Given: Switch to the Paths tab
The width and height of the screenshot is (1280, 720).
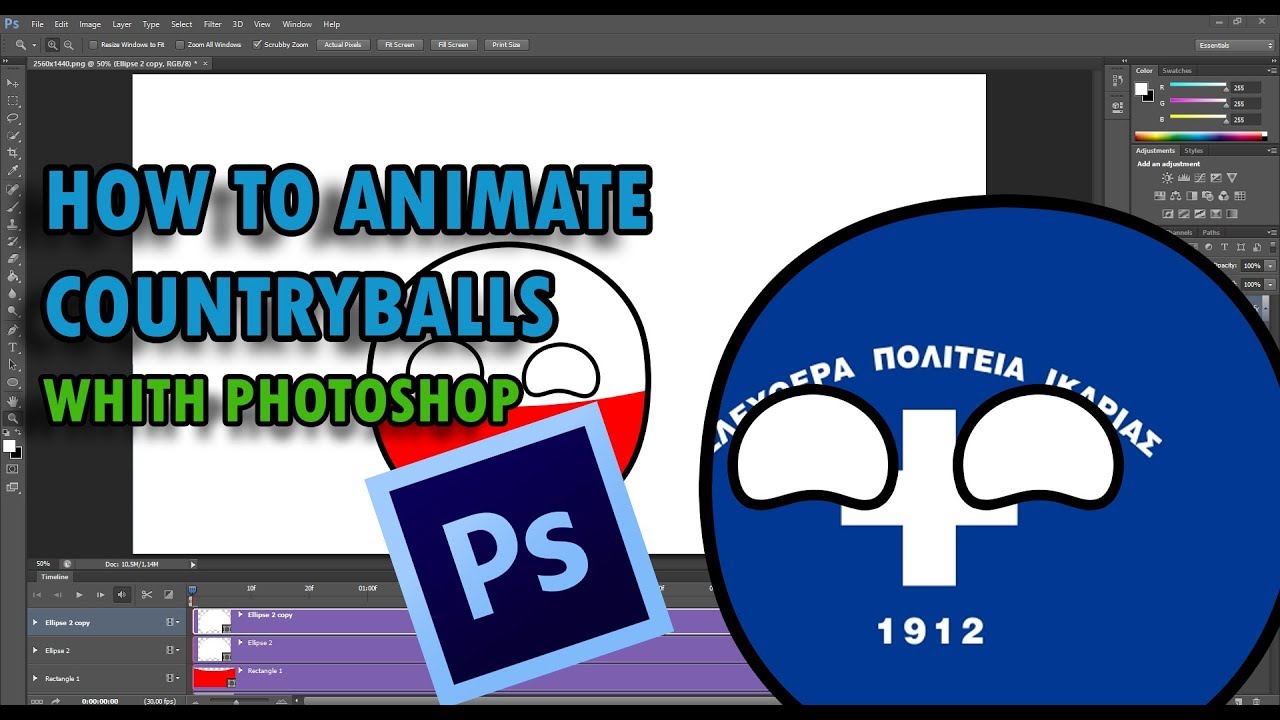Looking at the screenshot, I should [x=1211, y=232].
